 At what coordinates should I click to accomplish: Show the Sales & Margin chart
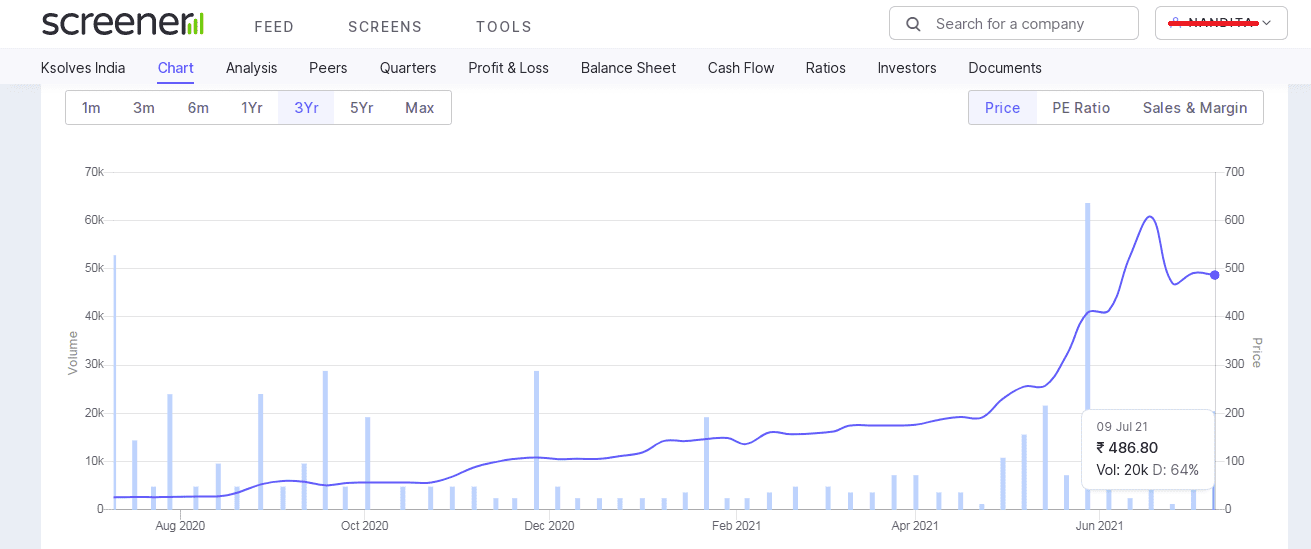tap(1195, 108)
